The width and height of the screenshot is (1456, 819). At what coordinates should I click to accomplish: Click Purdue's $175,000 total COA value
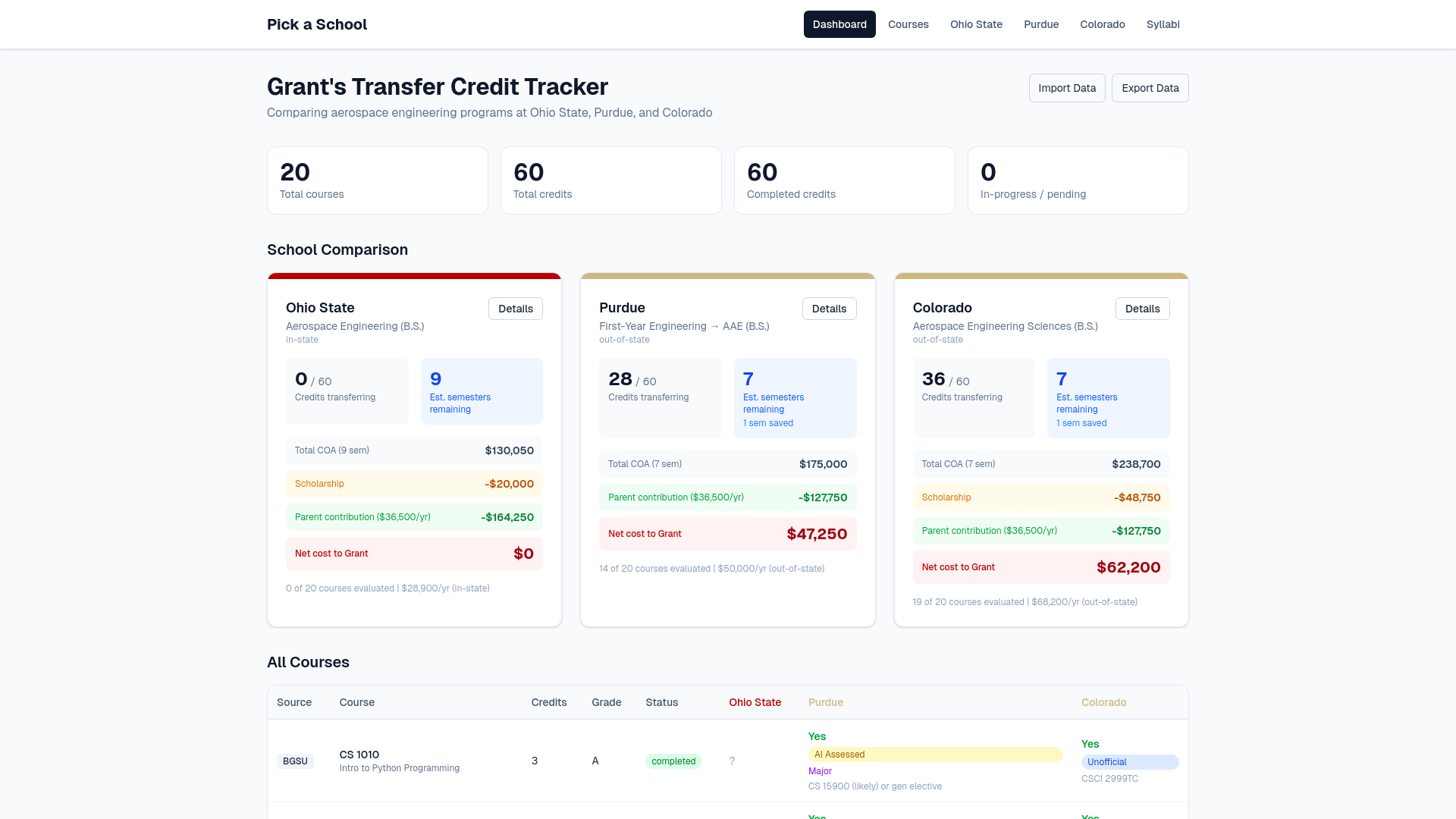[823, 464]
